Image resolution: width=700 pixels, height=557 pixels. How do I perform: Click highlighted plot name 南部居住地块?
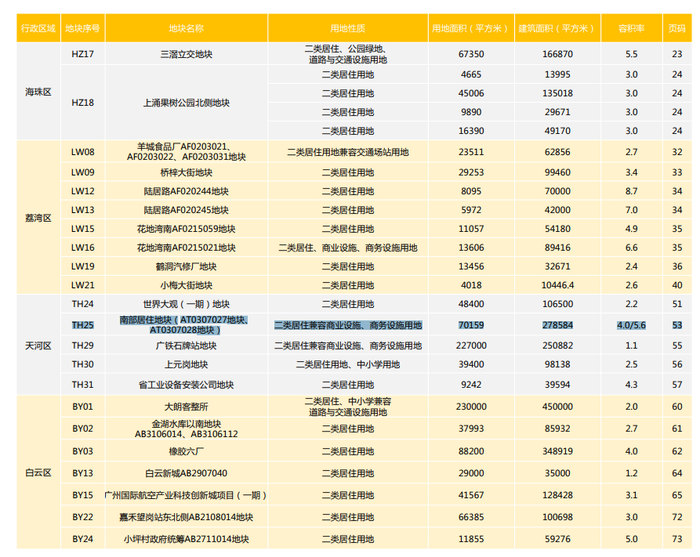[x=185, y=325]
